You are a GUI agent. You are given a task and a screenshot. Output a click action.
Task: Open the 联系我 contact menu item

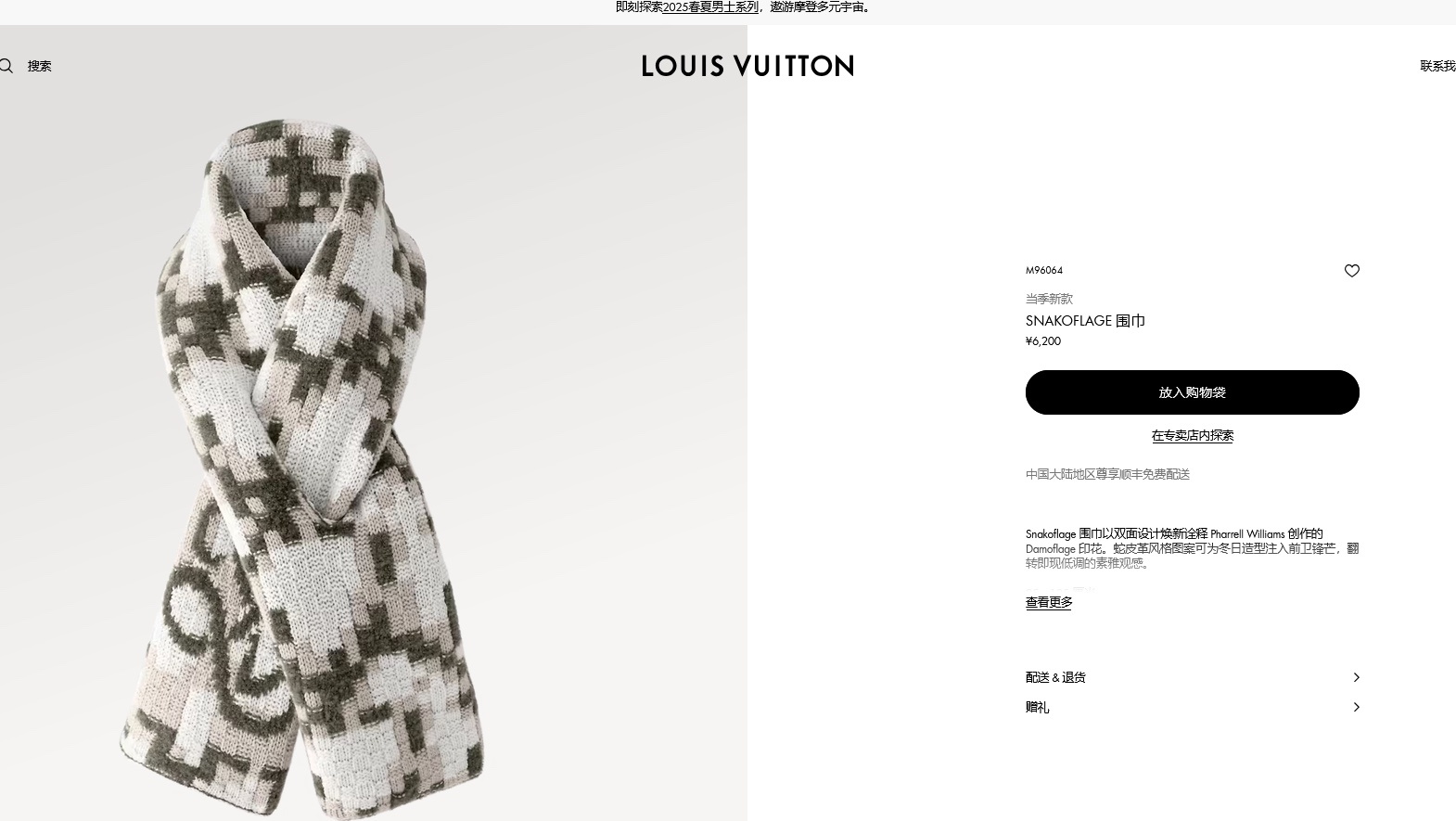(1437, 66)
